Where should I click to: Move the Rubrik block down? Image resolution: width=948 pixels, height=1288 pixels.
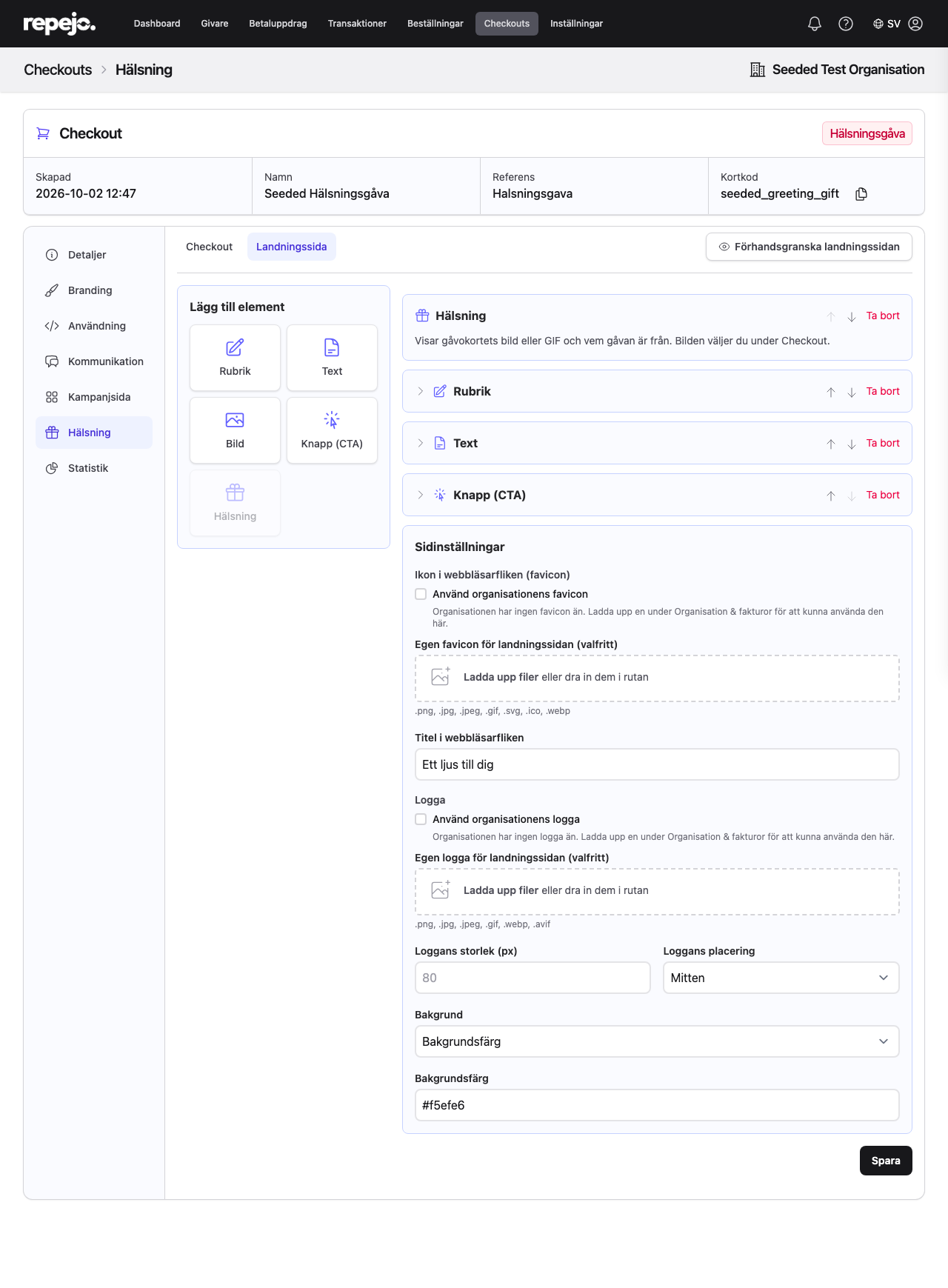(852, 392)
